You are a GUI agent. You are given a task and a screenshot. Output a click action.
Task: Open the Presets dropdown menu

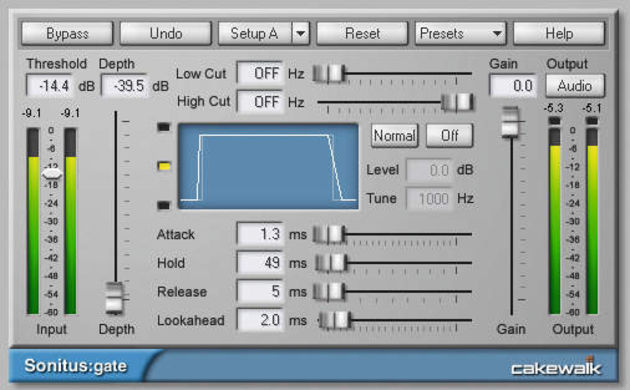pos(460,33)
